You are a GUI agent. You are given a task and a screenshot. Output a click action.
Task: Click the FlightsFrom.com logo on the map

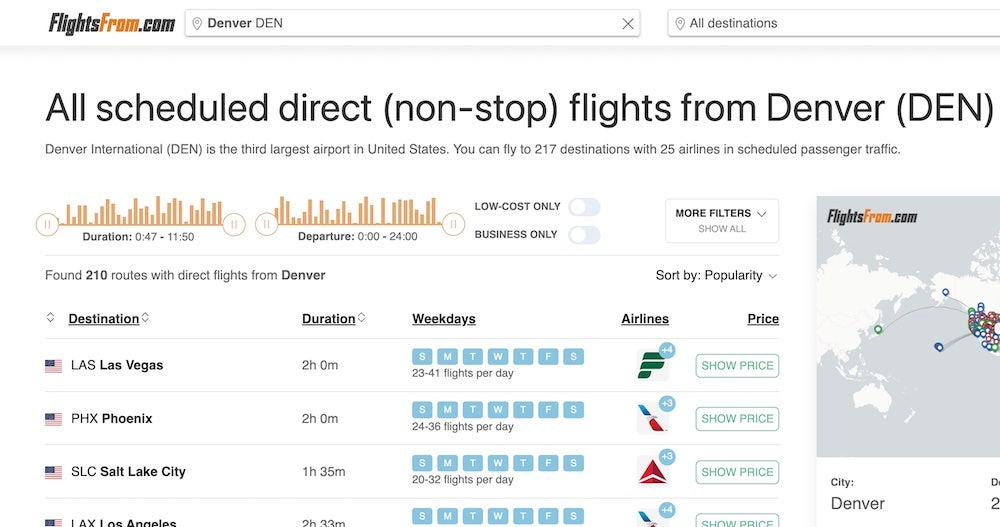coord(872,216)
